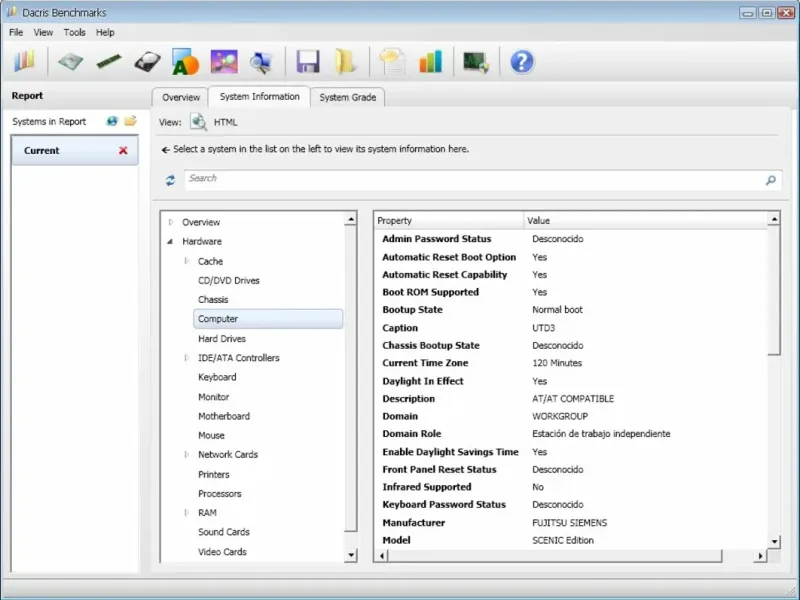
Task: Expand the Network Cards node
Action: click(x=186, y=455)
